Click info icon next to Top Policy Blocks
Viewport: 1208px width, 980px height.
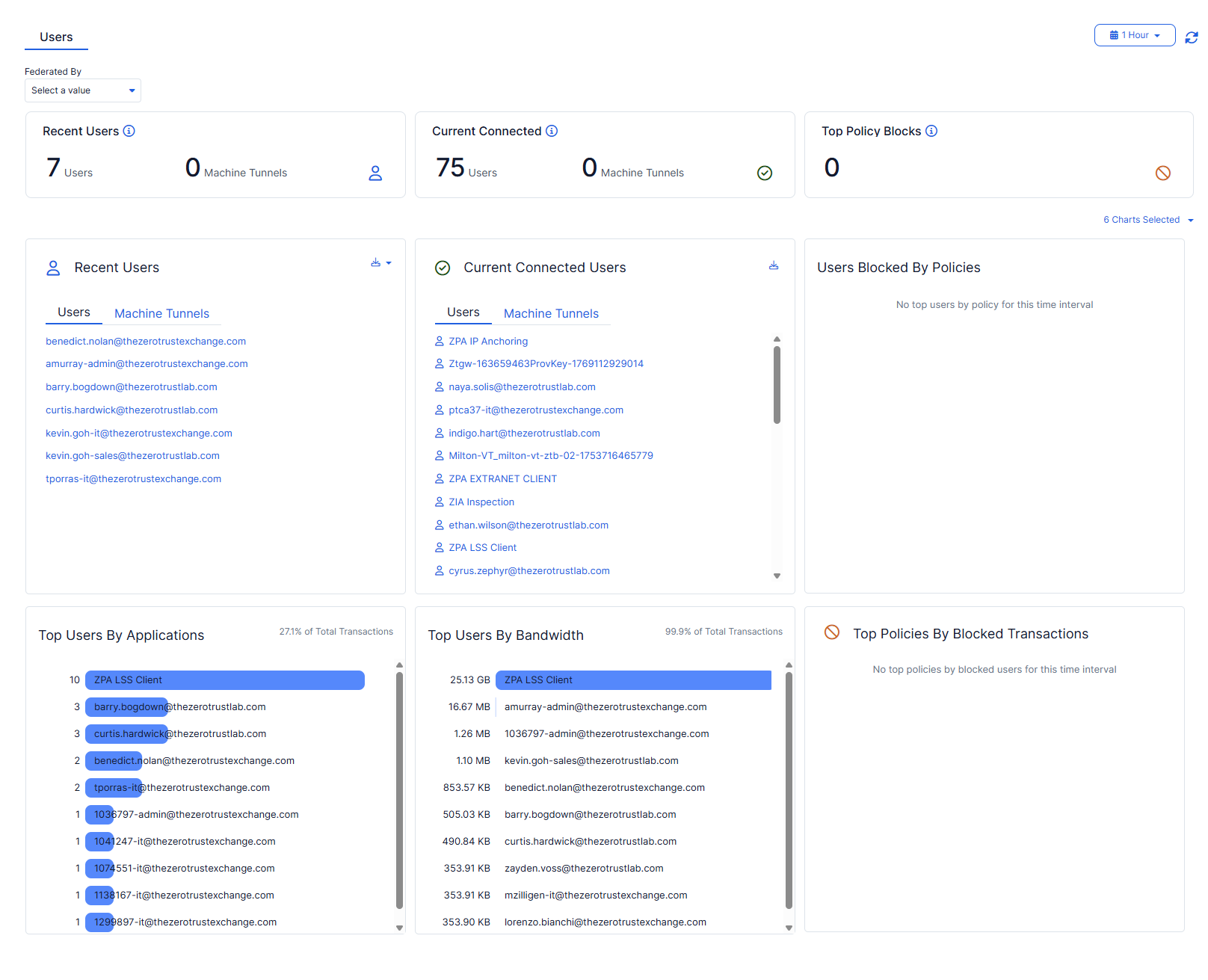[931, 131]
